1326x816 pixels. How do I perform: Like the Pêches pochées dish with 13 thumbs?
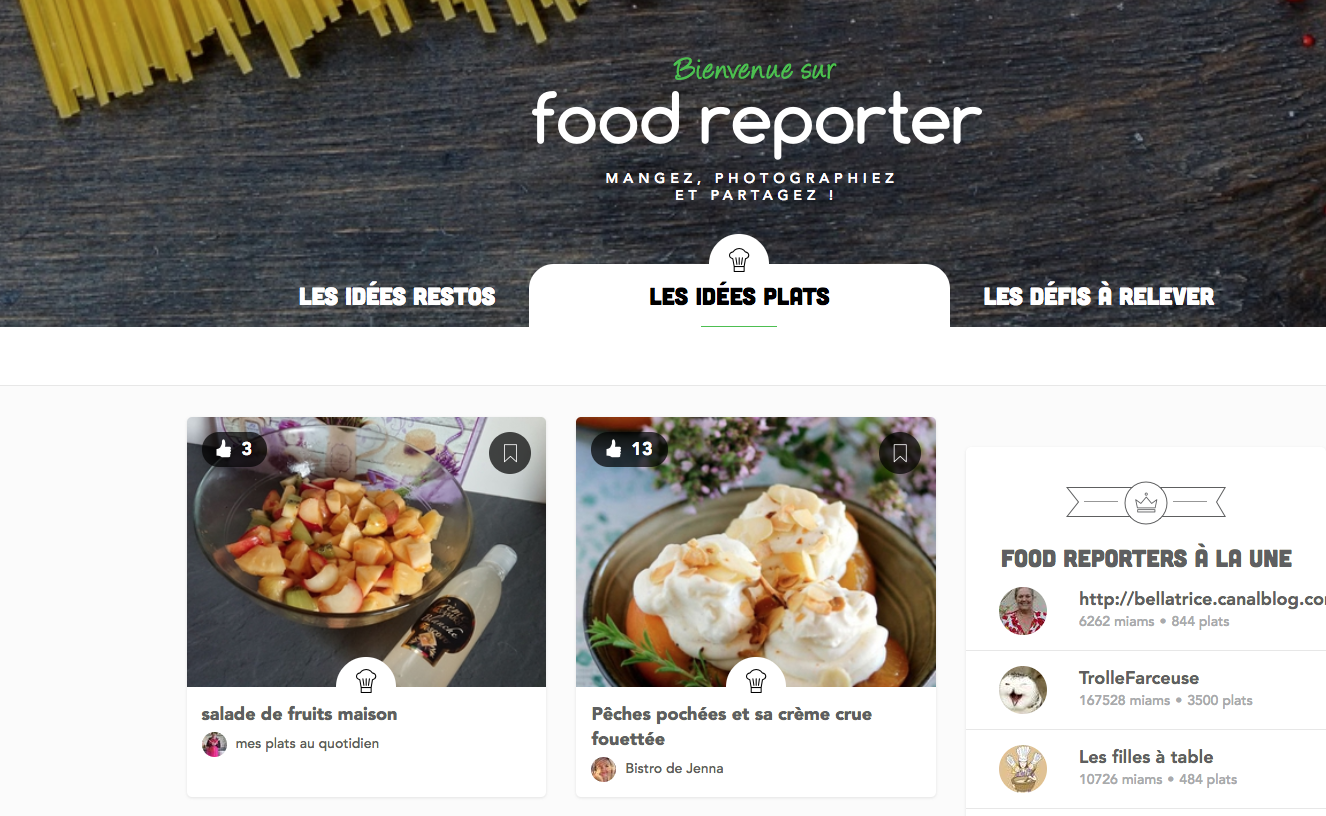click(x=629, y=450)
